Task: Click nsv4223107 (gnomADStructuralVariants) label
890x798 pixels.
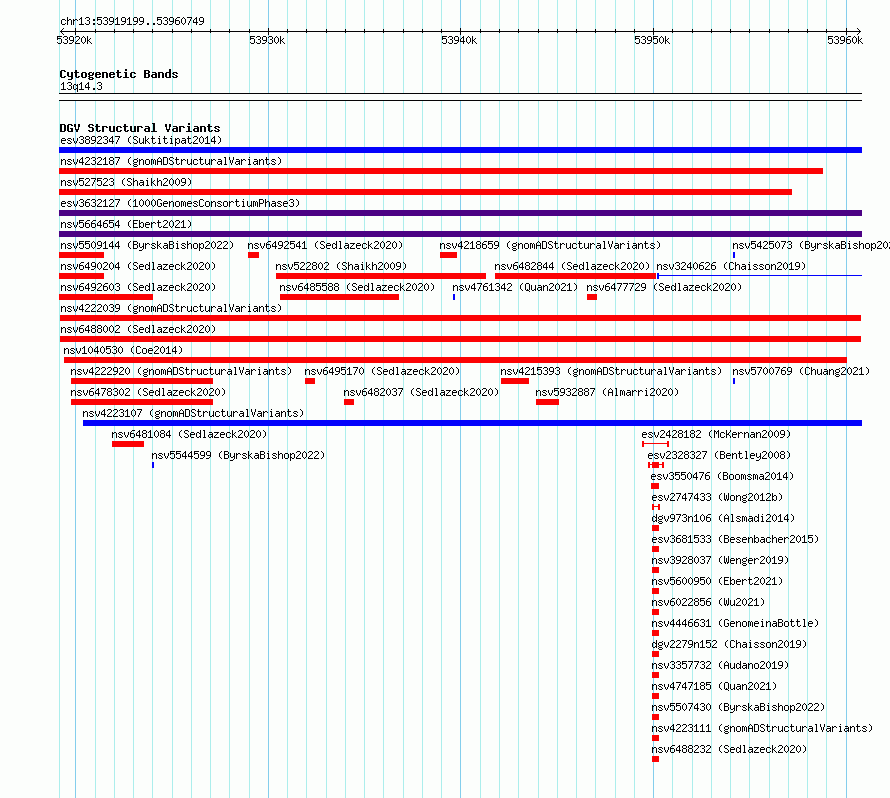Action: (193, 413)
